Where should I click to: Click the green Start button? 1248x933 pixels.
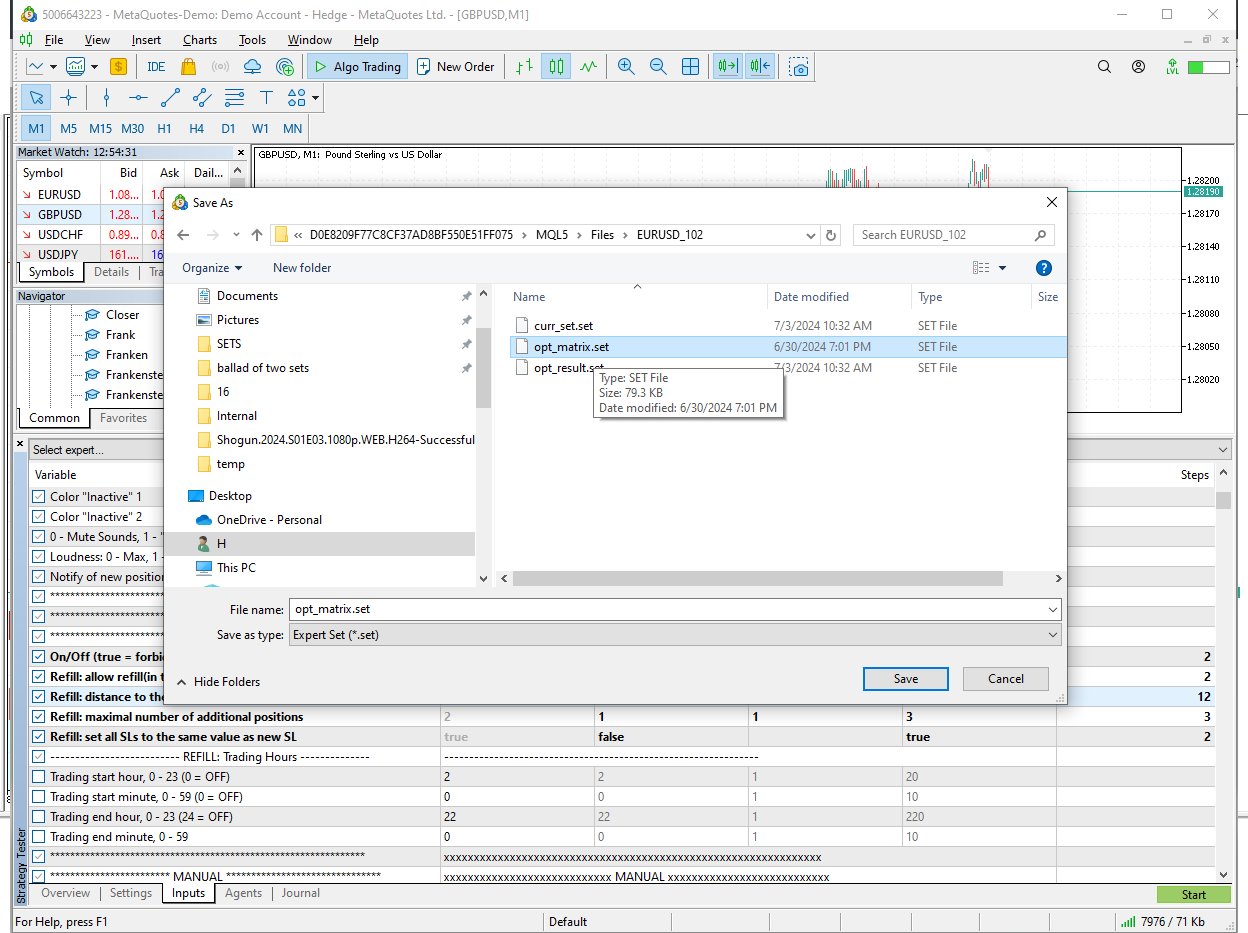(x=1193, y=895)
